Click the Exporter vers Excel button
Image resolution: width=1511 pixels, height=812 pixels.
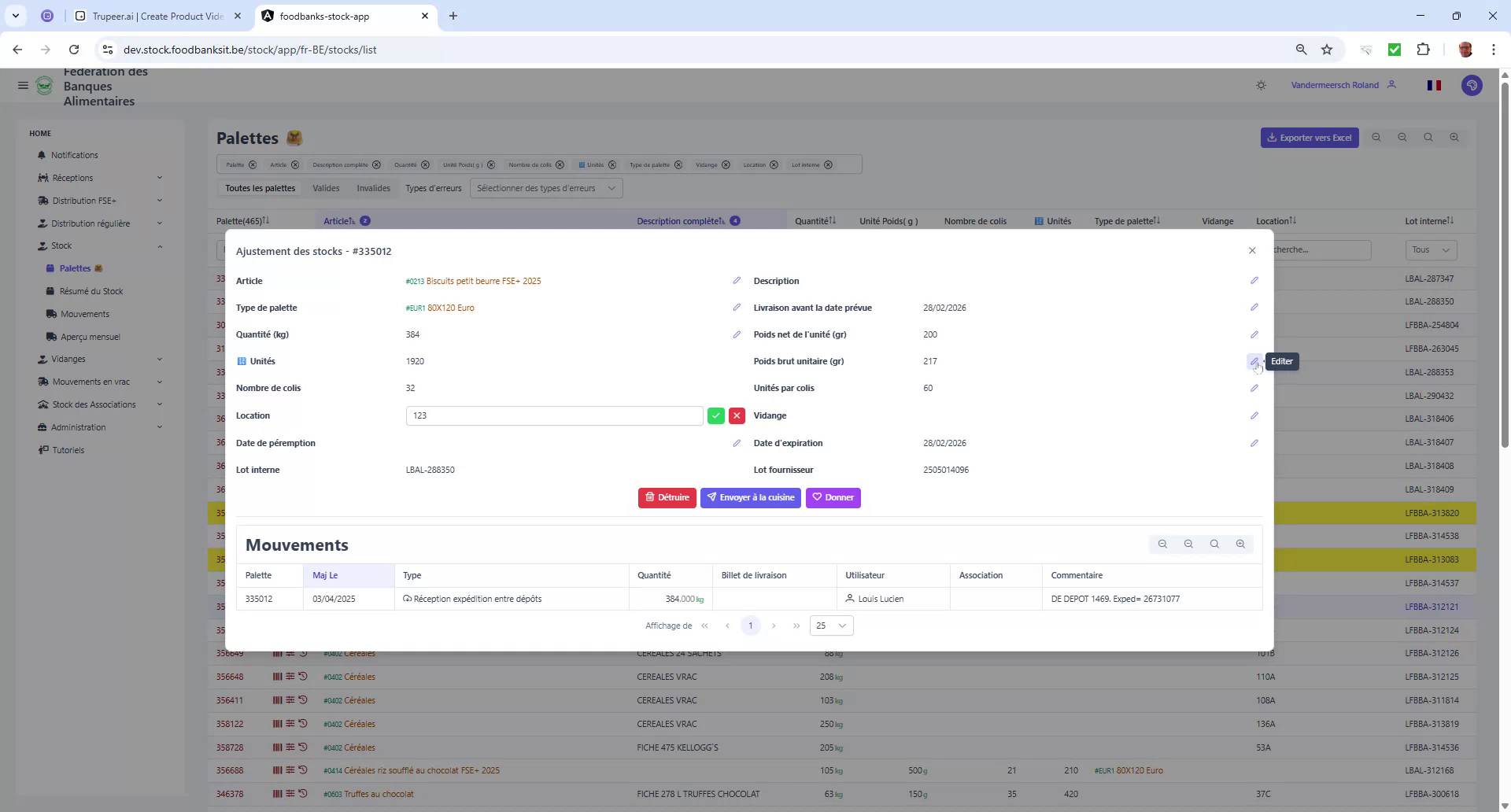(1309, 137)
